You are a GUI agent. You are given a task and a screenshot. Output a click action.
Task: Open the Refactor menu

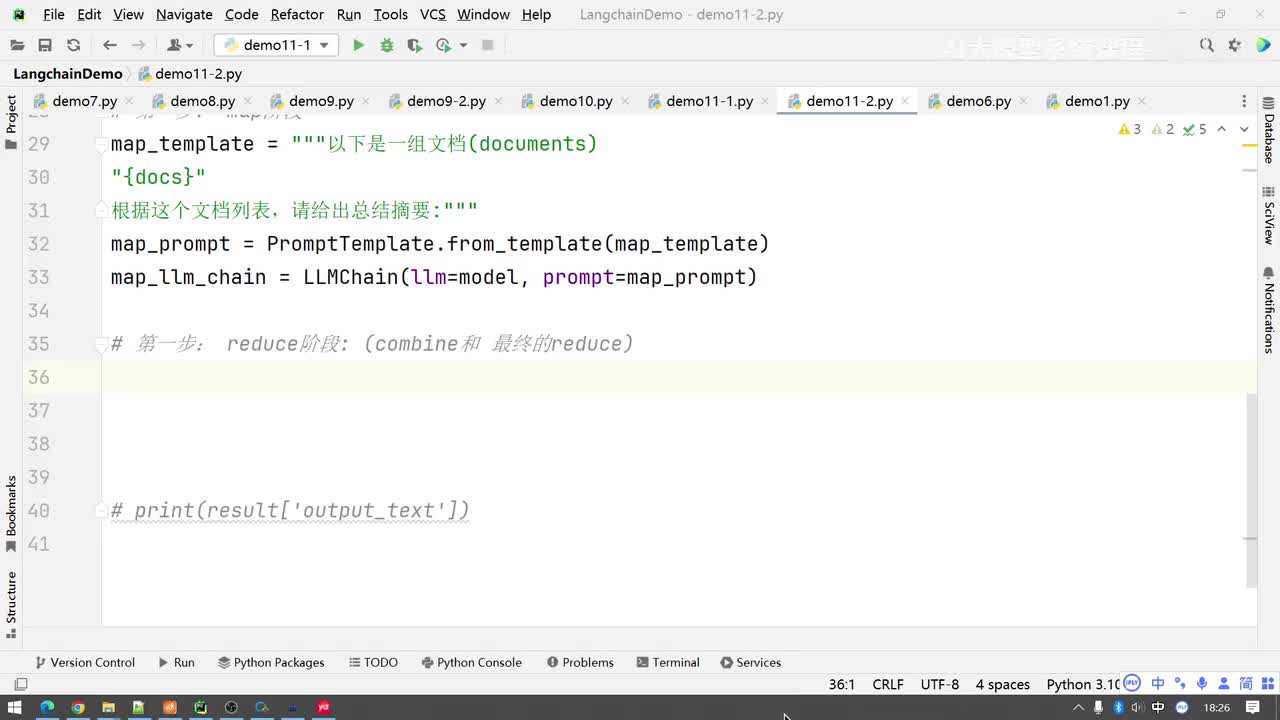(297, 14)
